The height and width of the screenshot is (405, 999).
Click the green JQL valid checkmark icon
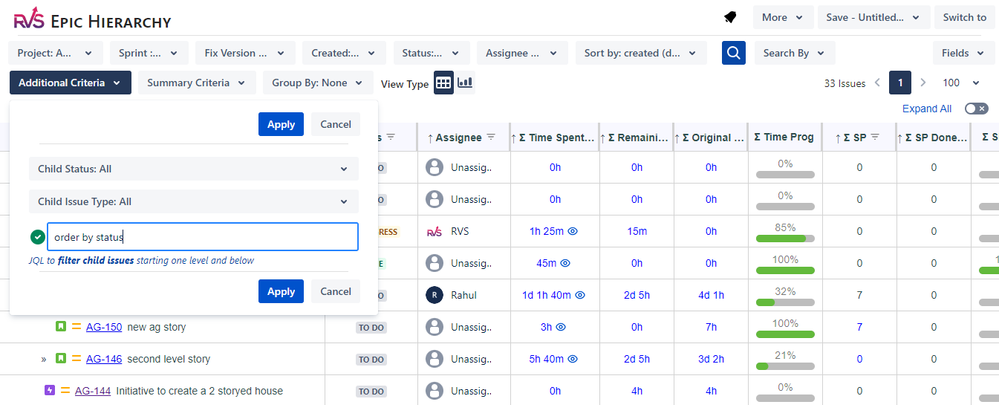[x=38, y=237]
